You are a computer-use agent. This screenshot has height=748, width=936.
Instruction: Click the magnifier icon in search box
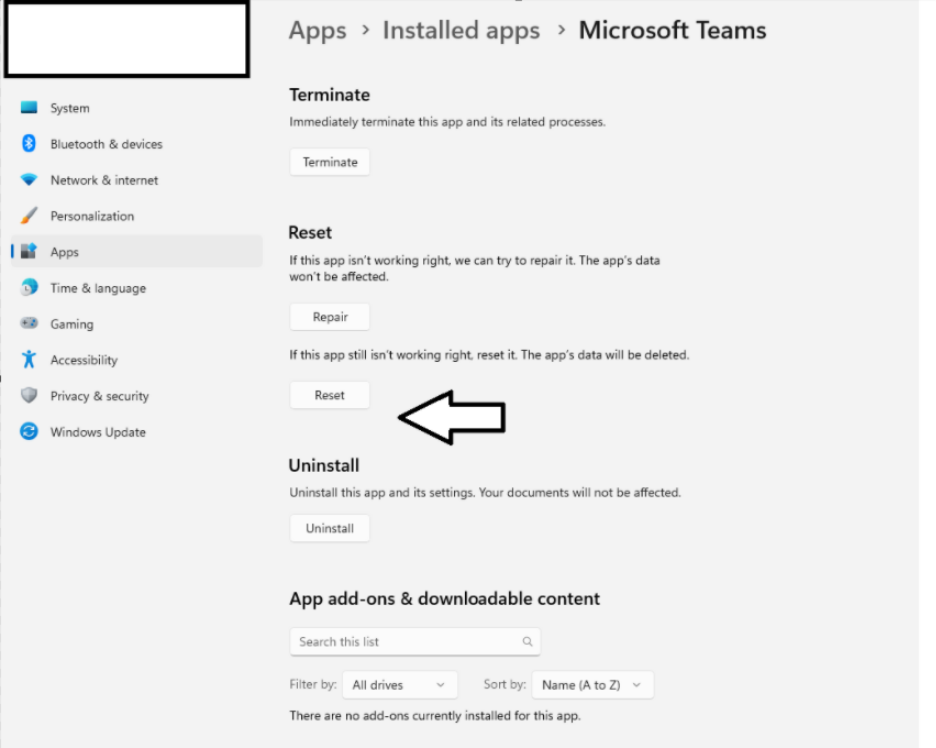point(527,641)
